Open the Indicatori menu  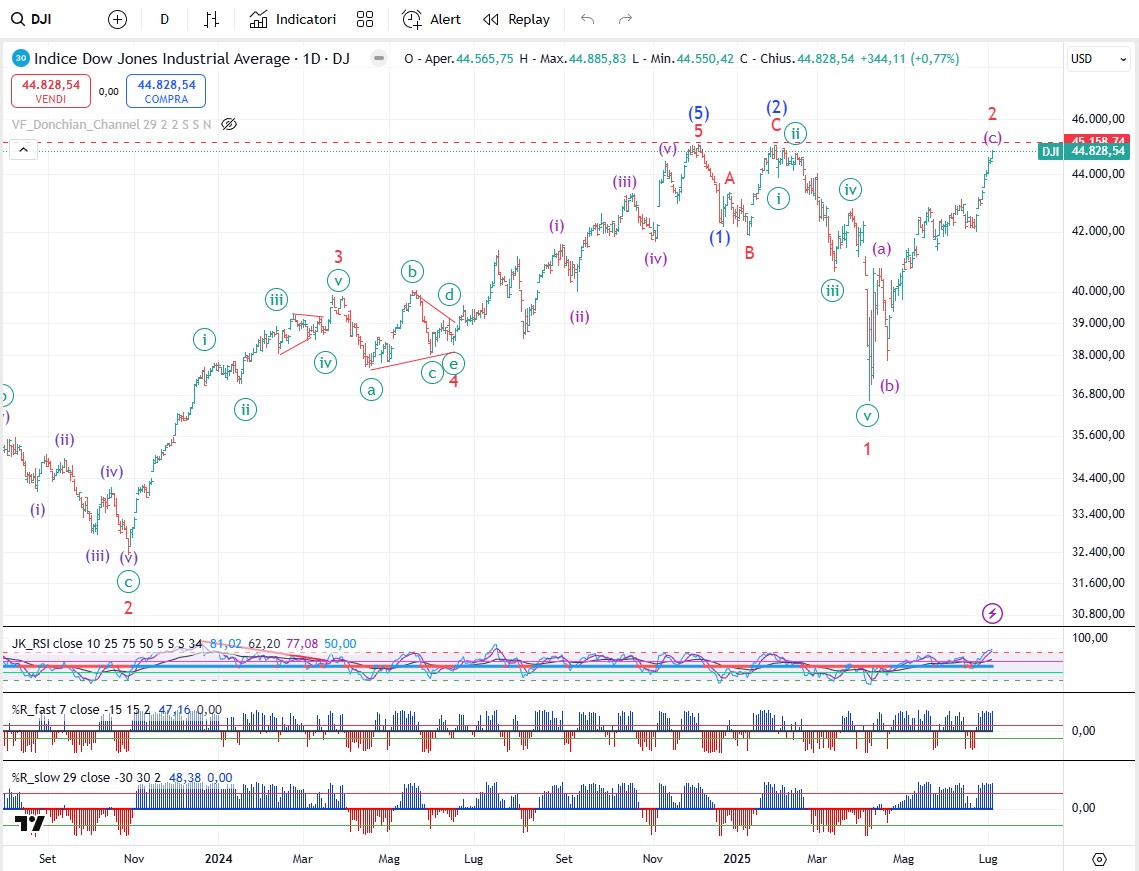tap(292, 20)
